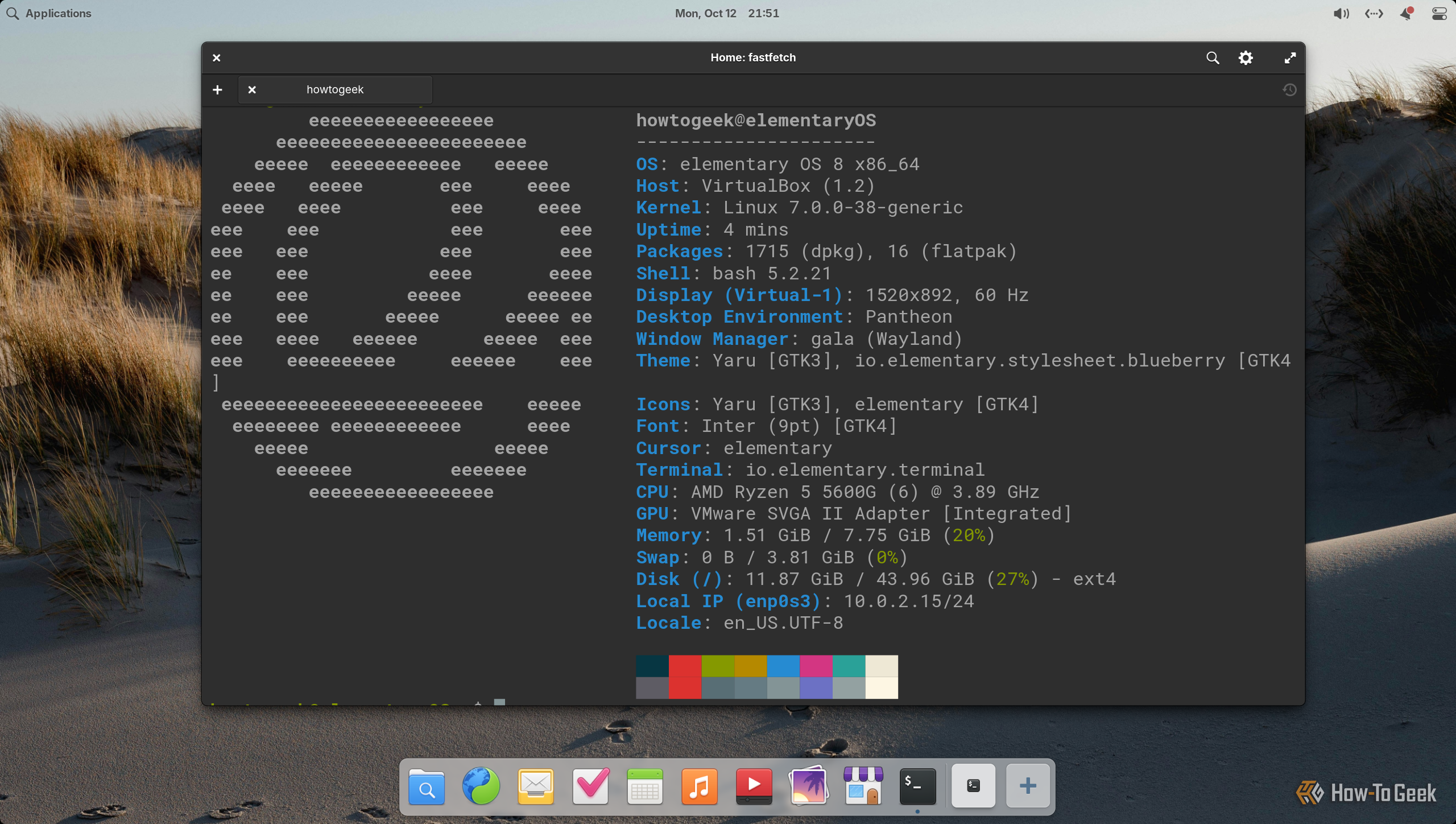Click the 'Cursor' label
1456x824 pixels.
click(668, 448)
